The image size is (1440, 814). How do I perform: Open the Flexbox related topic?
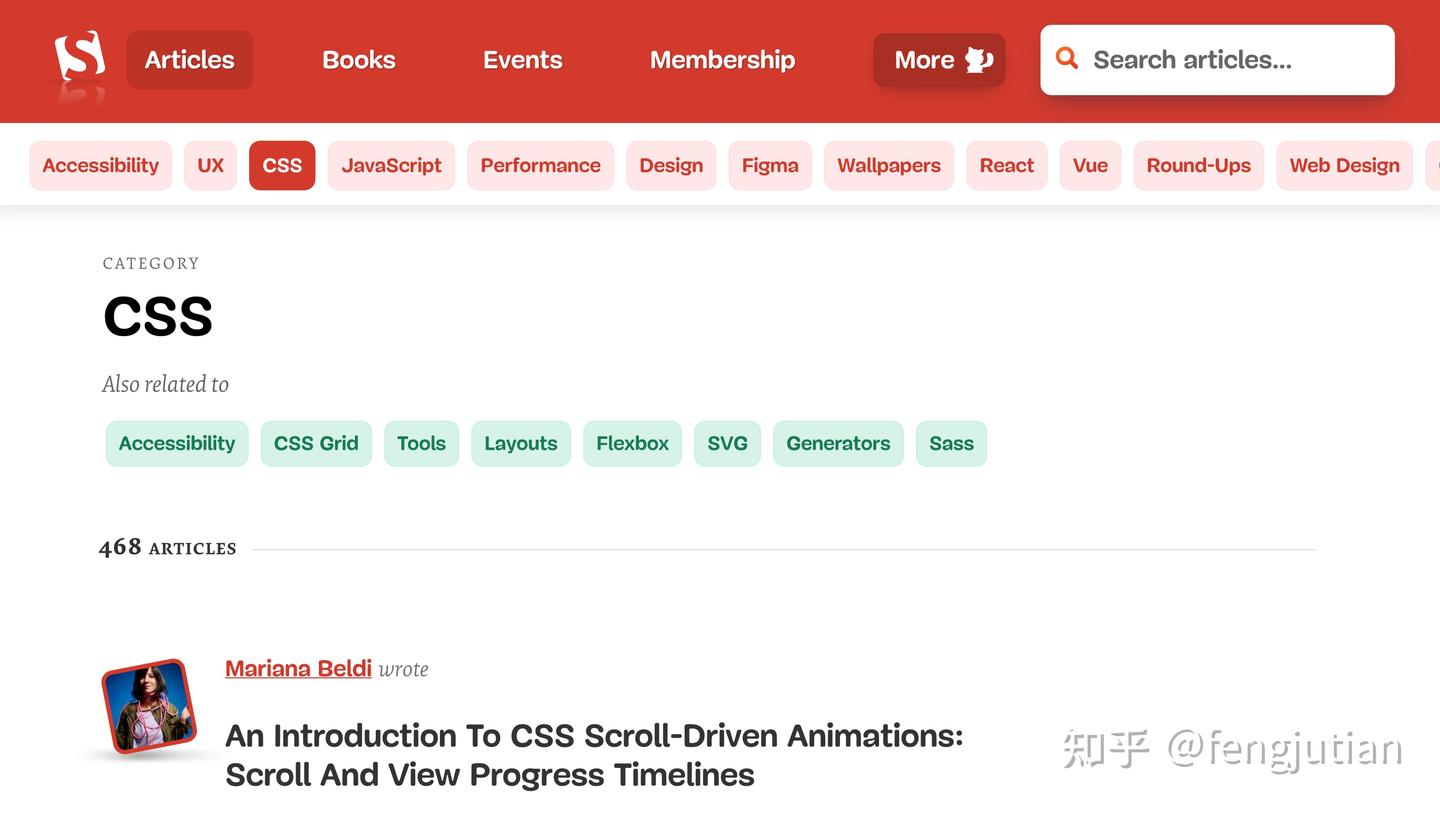pos(632,443)
